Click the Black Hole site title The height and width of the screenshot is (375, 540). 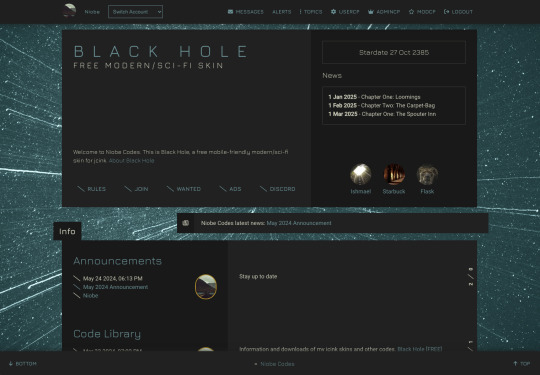click(160, 52)
